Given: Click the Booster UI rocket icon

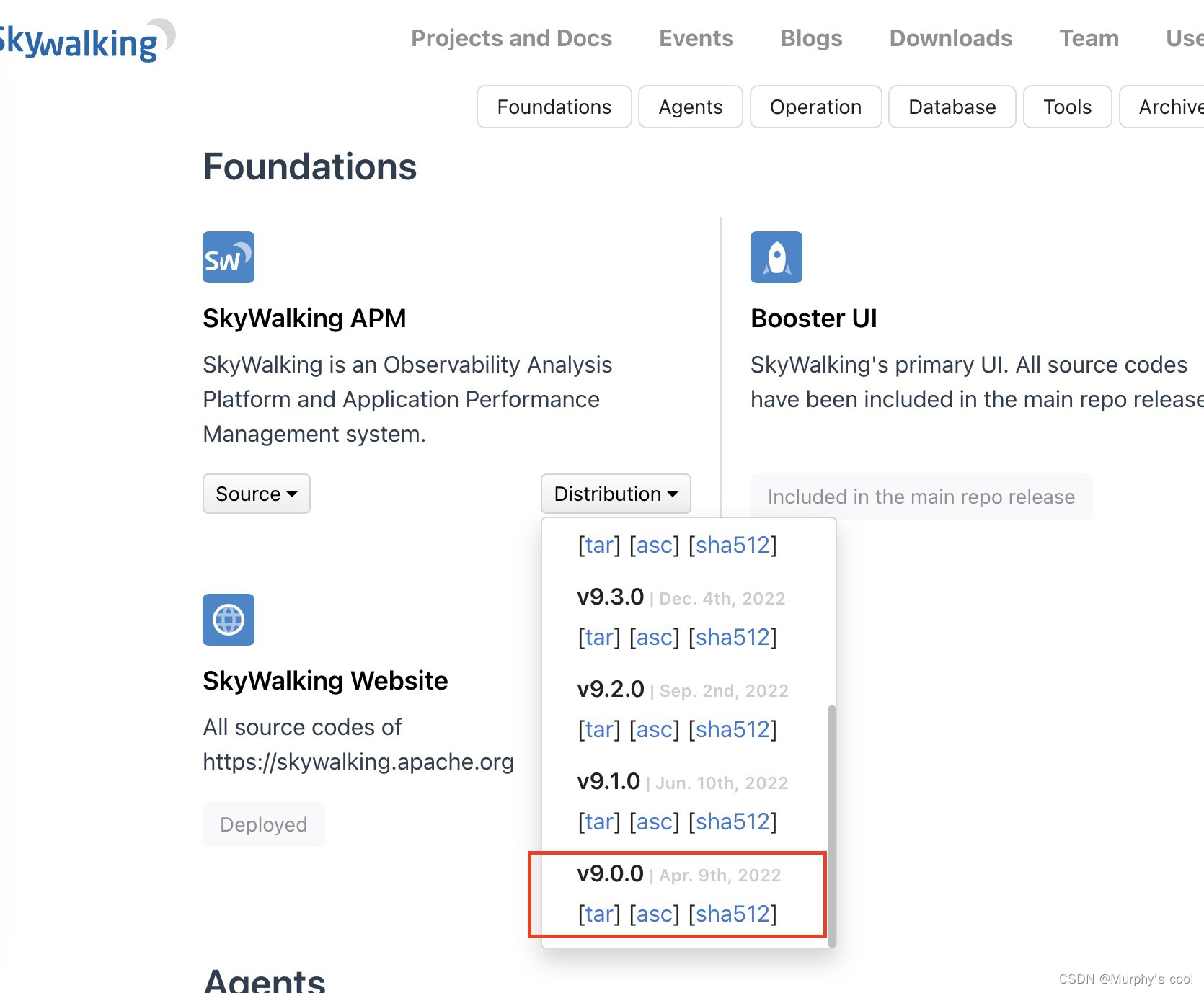Looking at the screenshot, I should point(776,257).
